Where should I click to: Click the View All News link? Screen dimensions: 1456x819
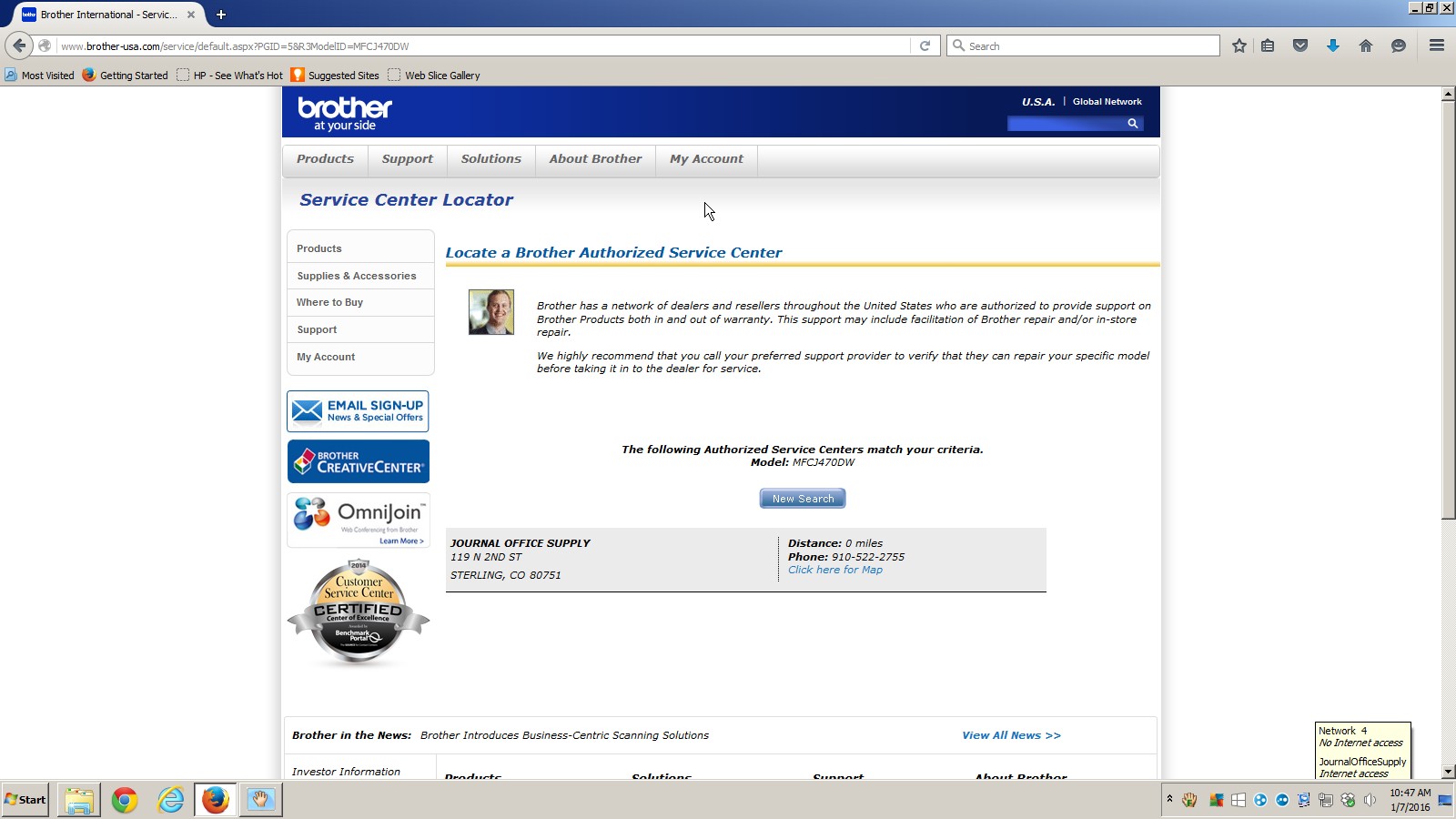(1011, 735)
